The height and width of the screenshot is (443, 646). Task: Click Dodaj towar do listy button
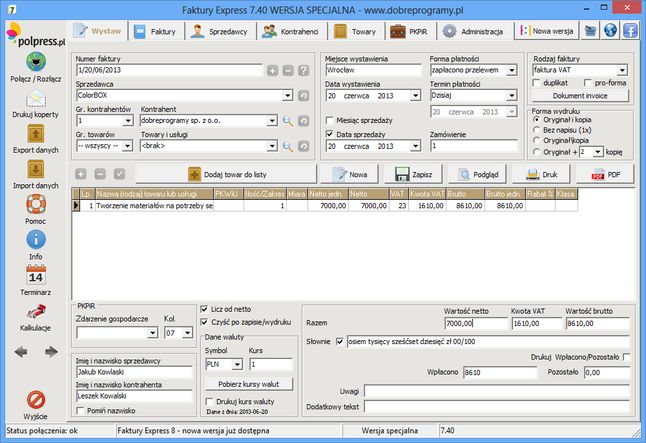click(226, 174)
